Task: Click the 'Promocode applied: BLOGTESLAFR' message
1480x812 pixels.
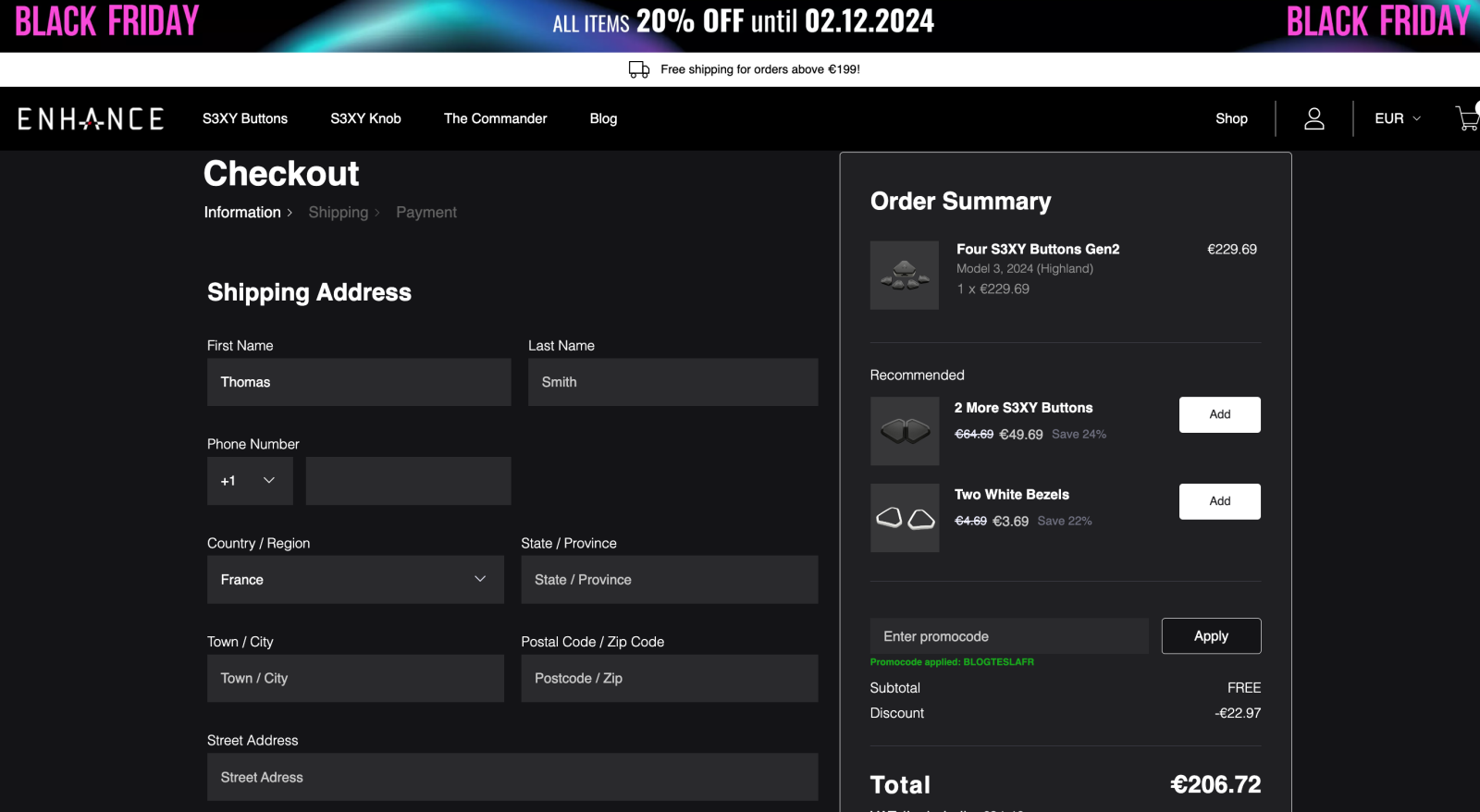Action: click(x=952, y=662)
